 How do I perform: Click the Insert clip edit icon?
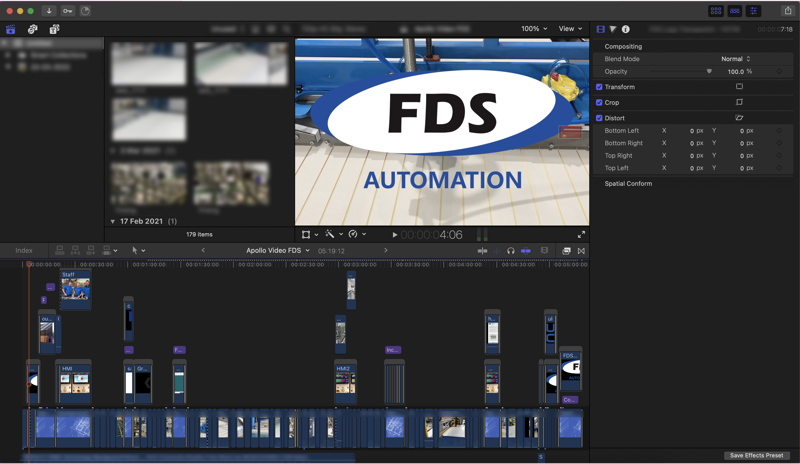pyautogui.click(x=76, y=250)
